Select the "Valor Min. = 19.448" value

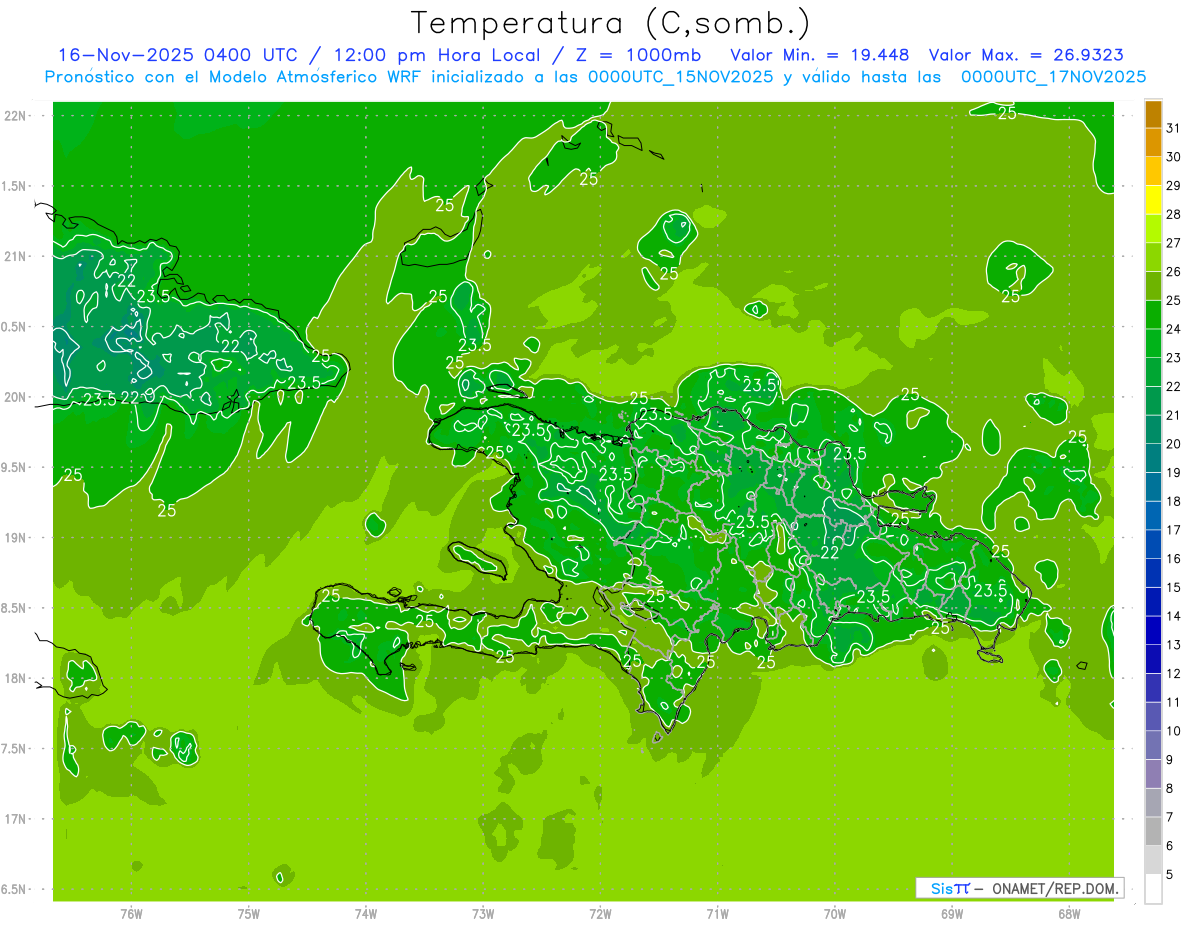pos(820,55)
